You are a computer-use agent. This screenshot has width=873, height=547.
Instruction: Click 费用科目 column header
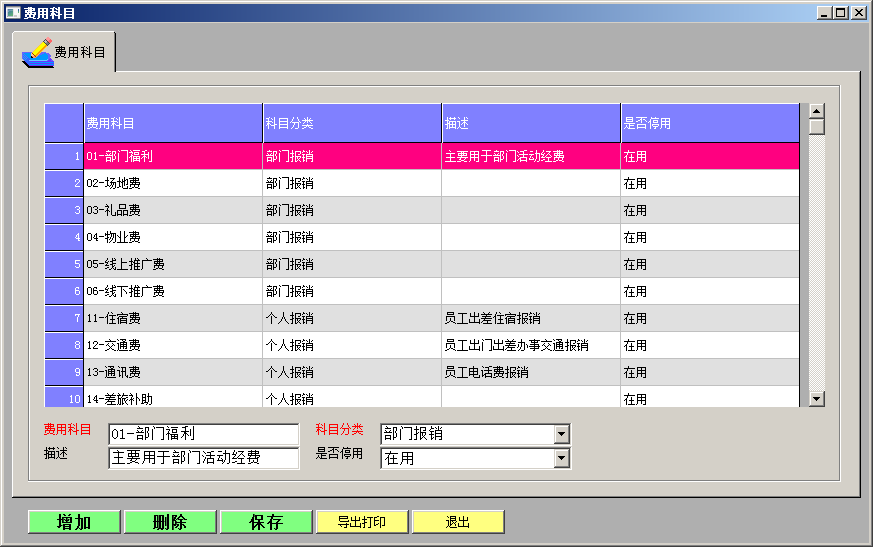click(x=173, y=123)
